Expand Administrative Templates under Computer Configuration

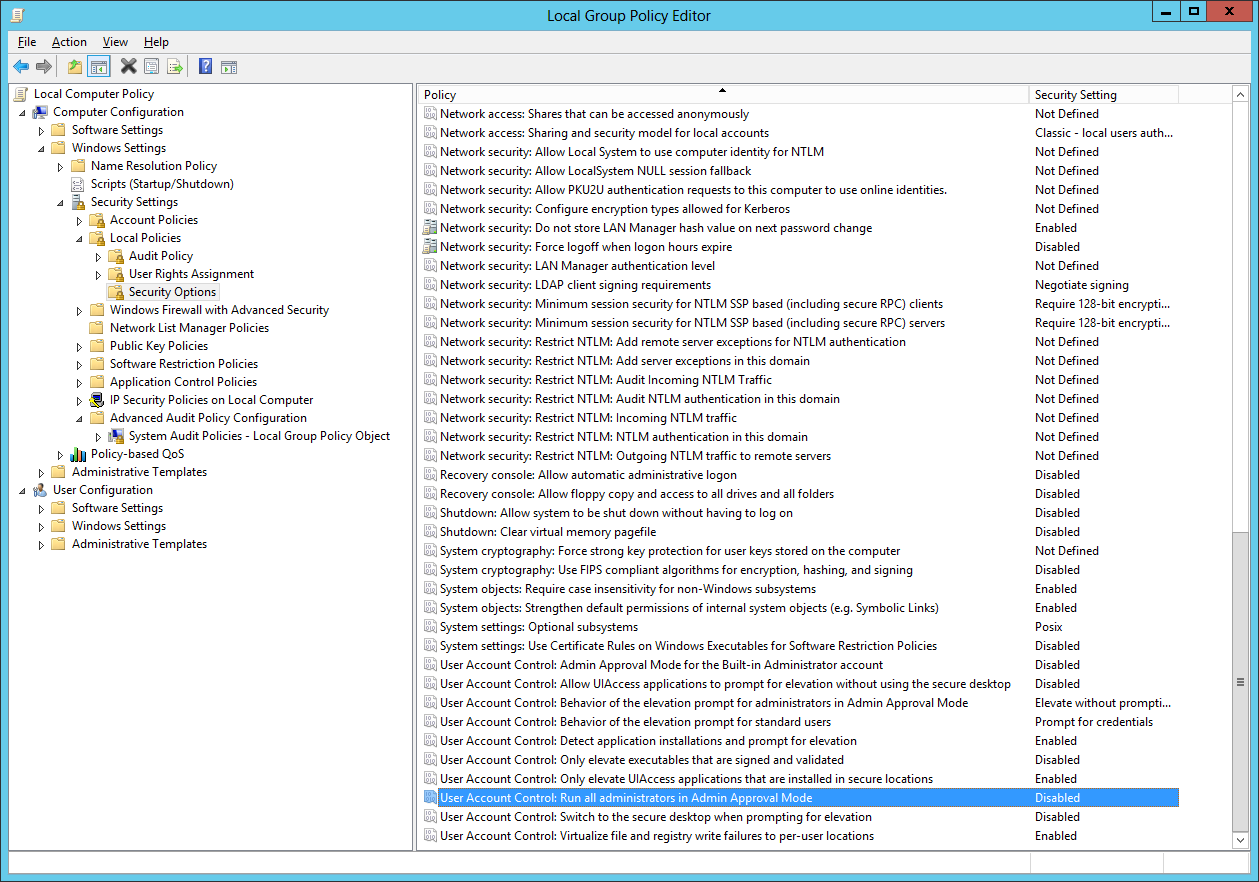click(42, 472)
